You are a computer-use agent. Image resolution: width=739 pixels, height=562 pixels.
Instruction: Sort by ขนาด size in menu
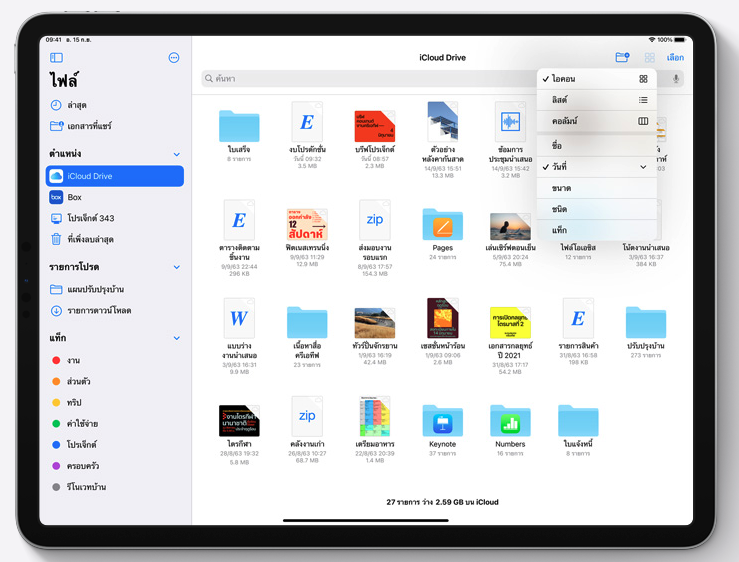pos(597,188)
